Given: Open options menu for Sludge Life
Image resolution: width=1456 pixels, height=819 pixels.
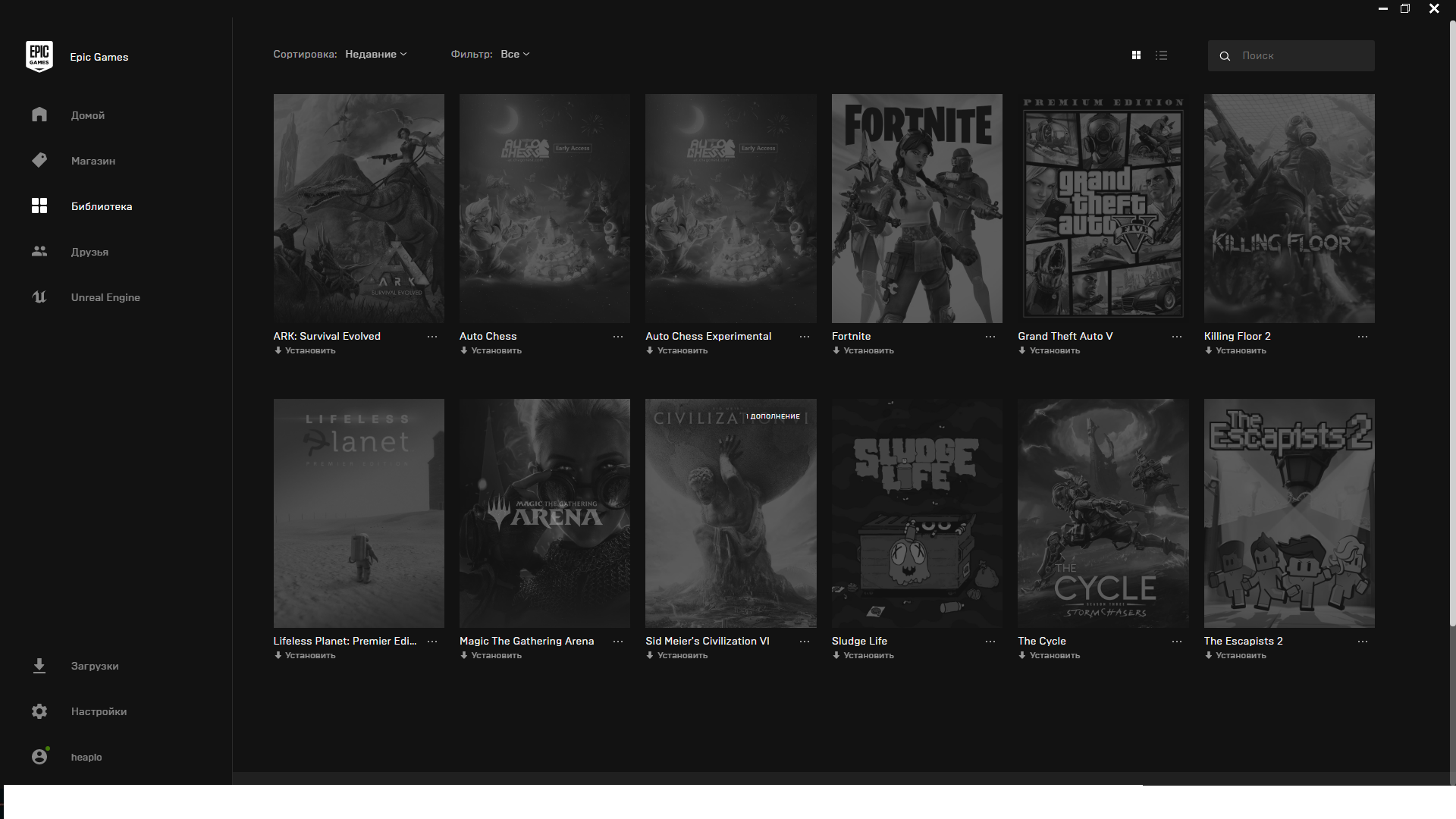Looking at the screenshot, I should (x=990, y=641).
